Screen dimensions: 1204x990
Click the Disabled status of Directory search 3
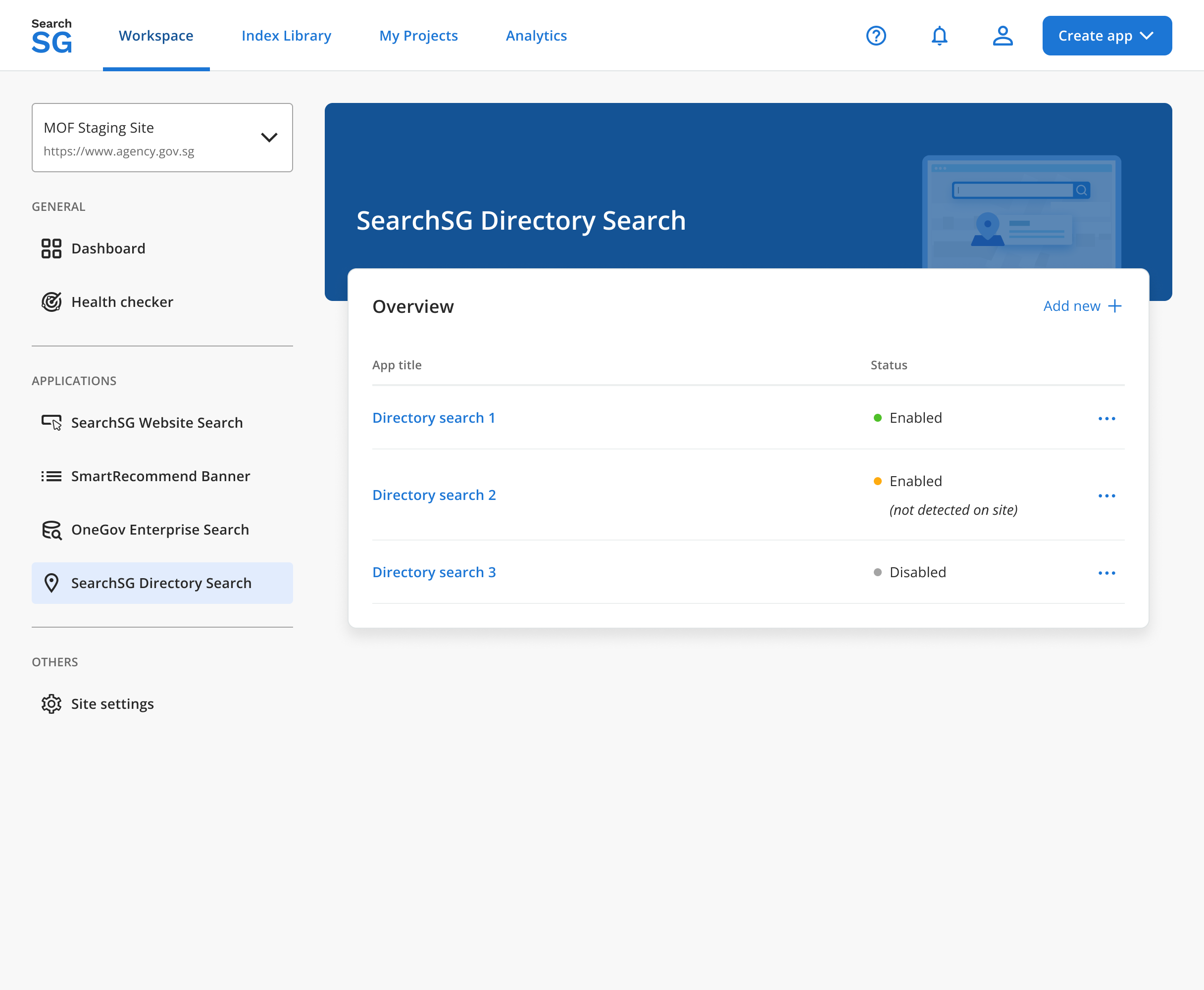918,572
